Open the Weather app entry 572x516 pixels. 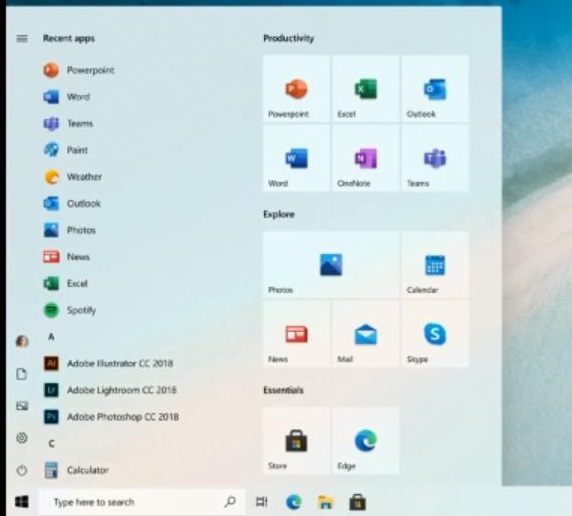coord(72,177)
